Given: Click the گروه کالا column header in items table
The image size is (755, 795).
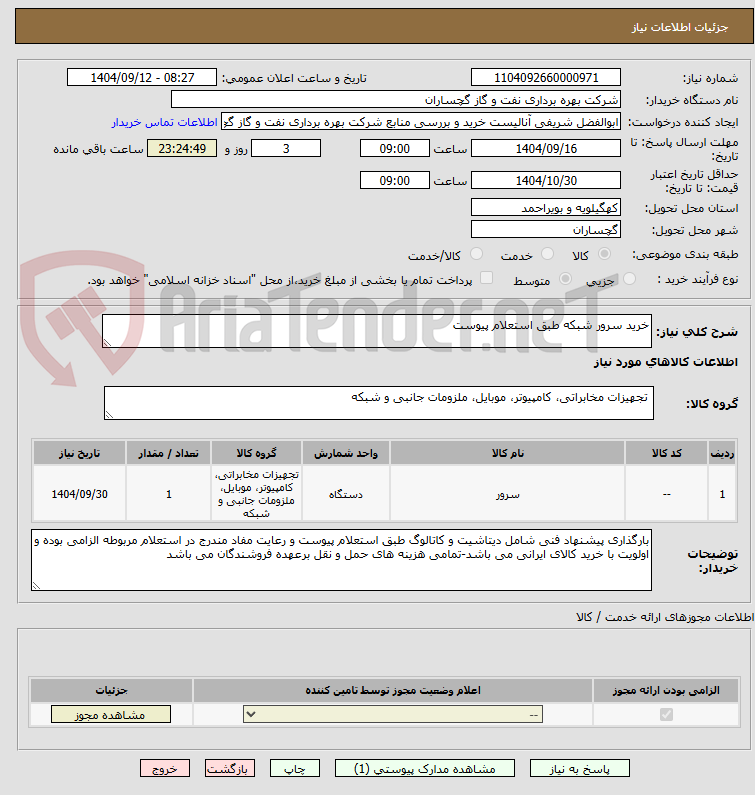Looking at the screenshot, I should pyautogui.click(x=257, y=453).
